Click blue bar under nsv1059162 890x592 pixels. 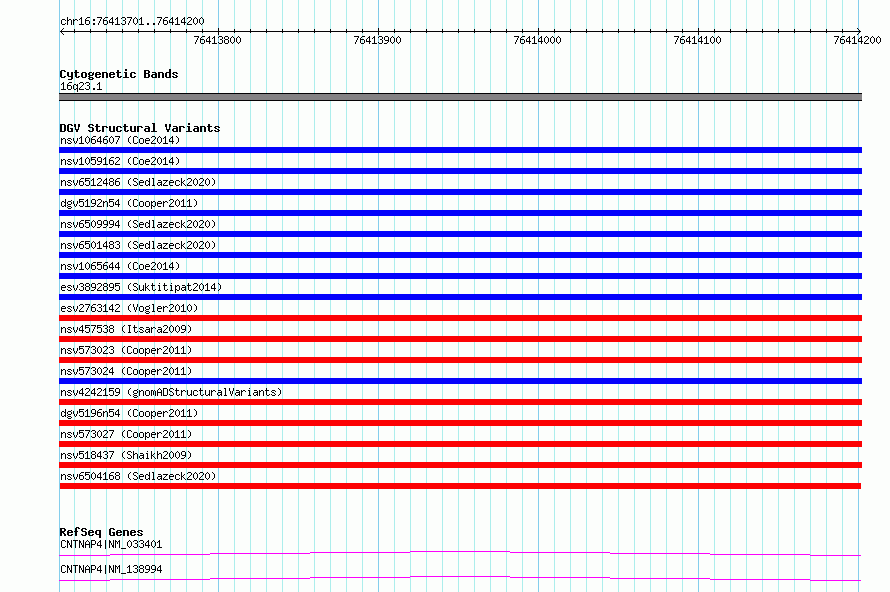click(460, 171)
